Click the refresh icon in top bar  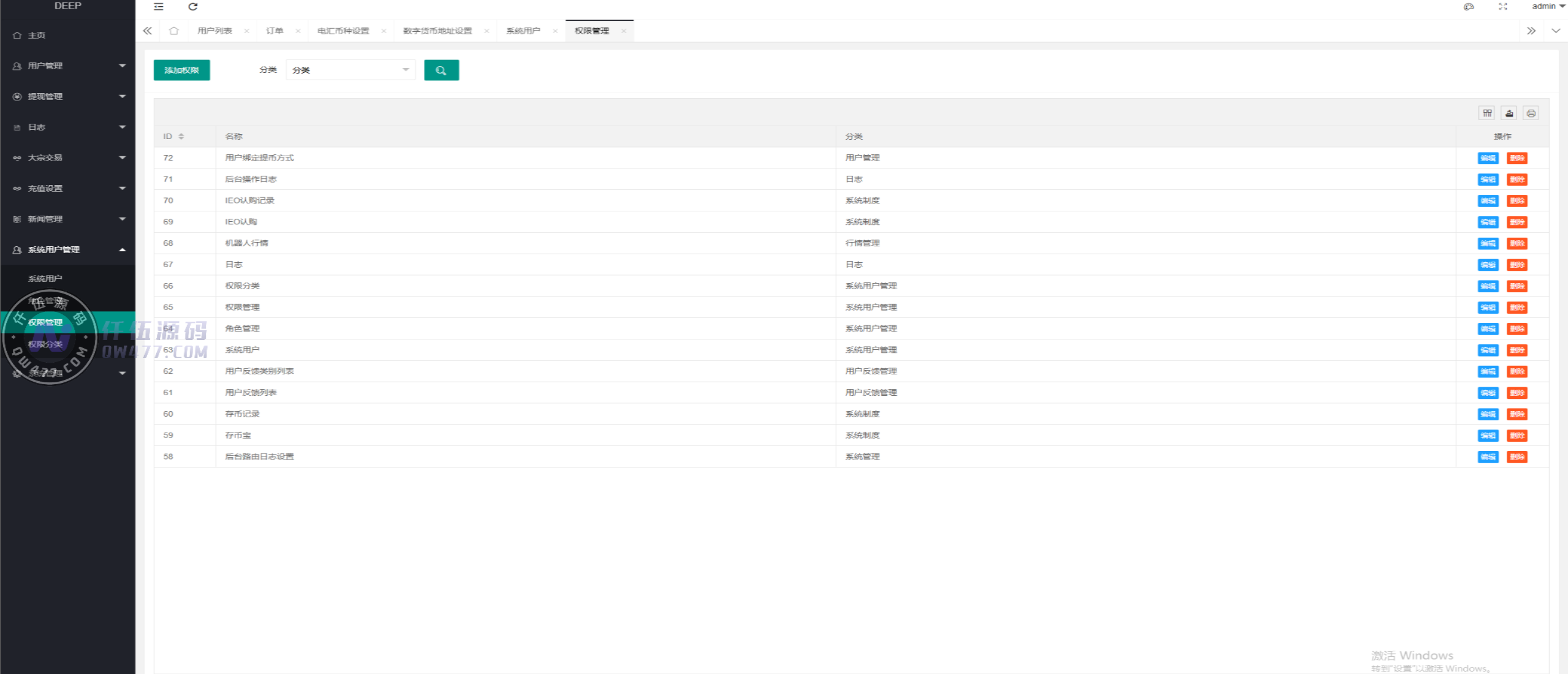pyautogui.click(x=192, y=7)
